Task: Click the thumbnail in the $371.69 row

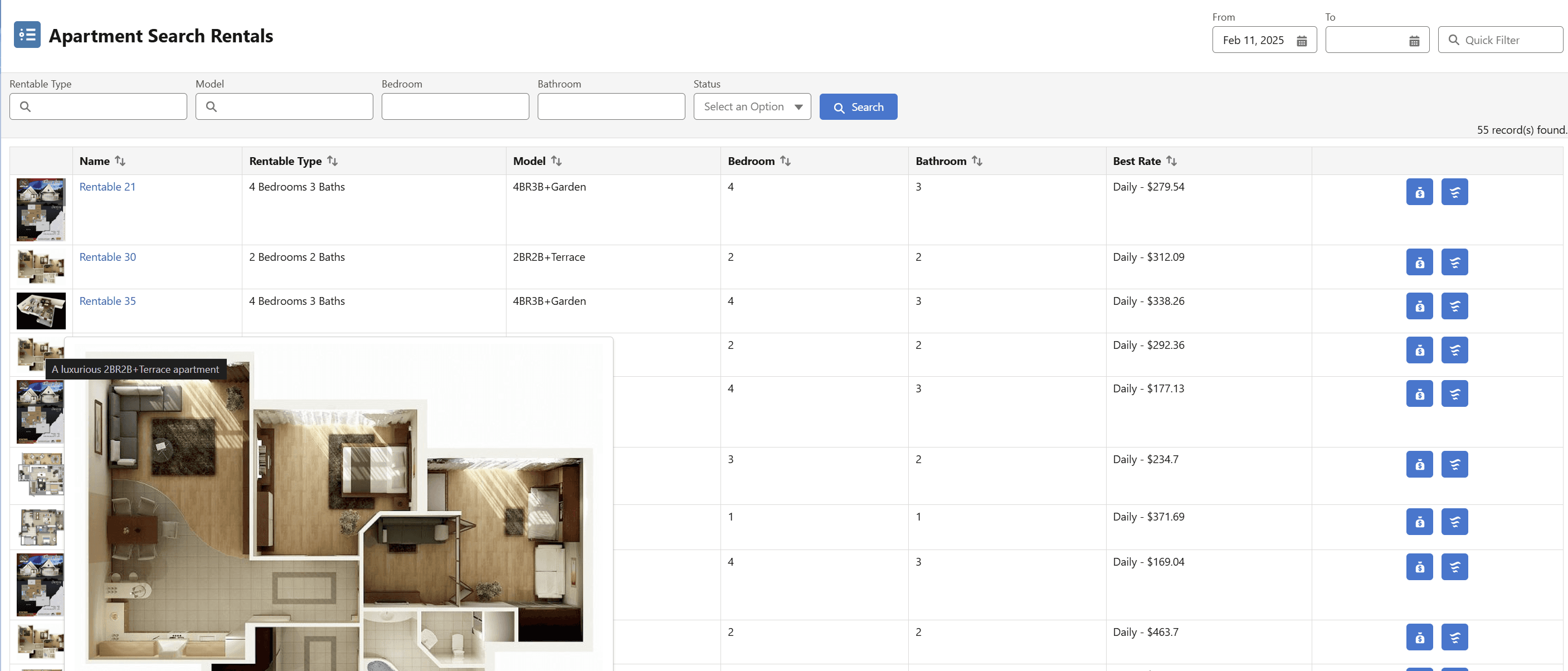Action: tap(41, 527)
